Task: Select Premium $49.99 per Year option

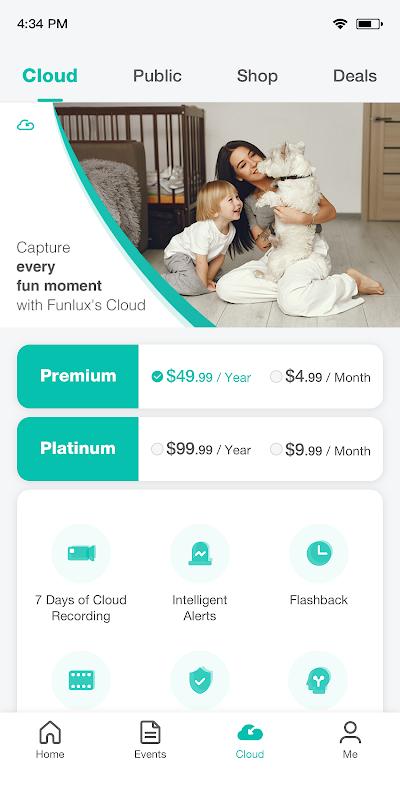Action: click(x=201, y=377)
